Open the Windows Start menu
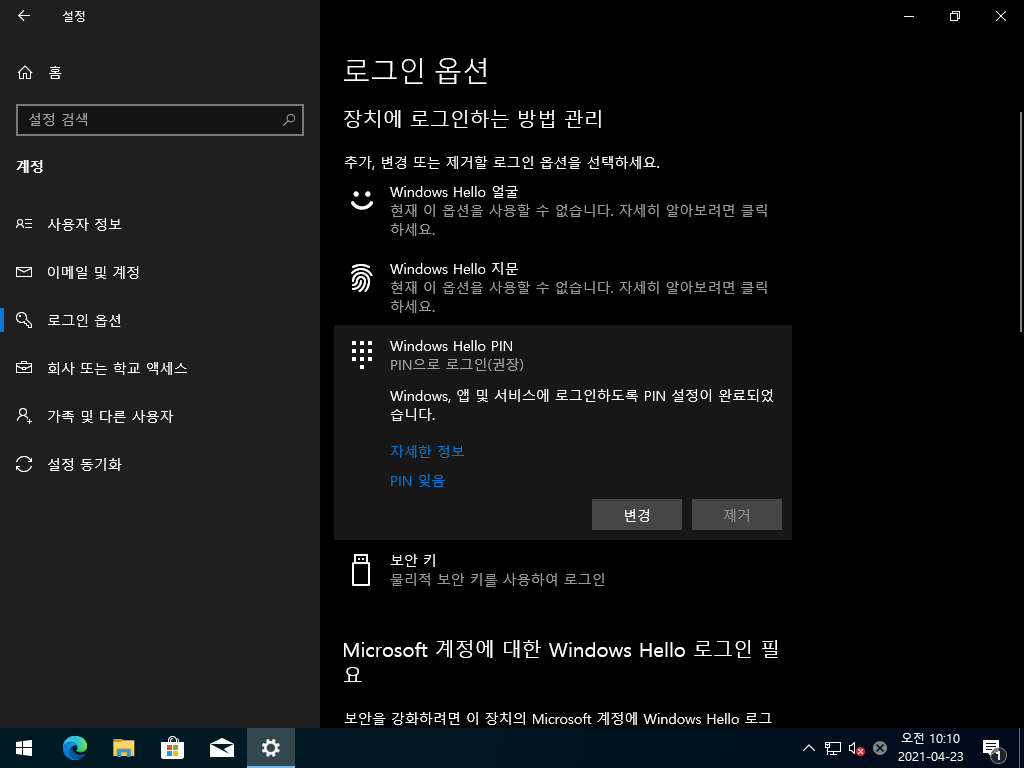 click(x=24, y=748)
